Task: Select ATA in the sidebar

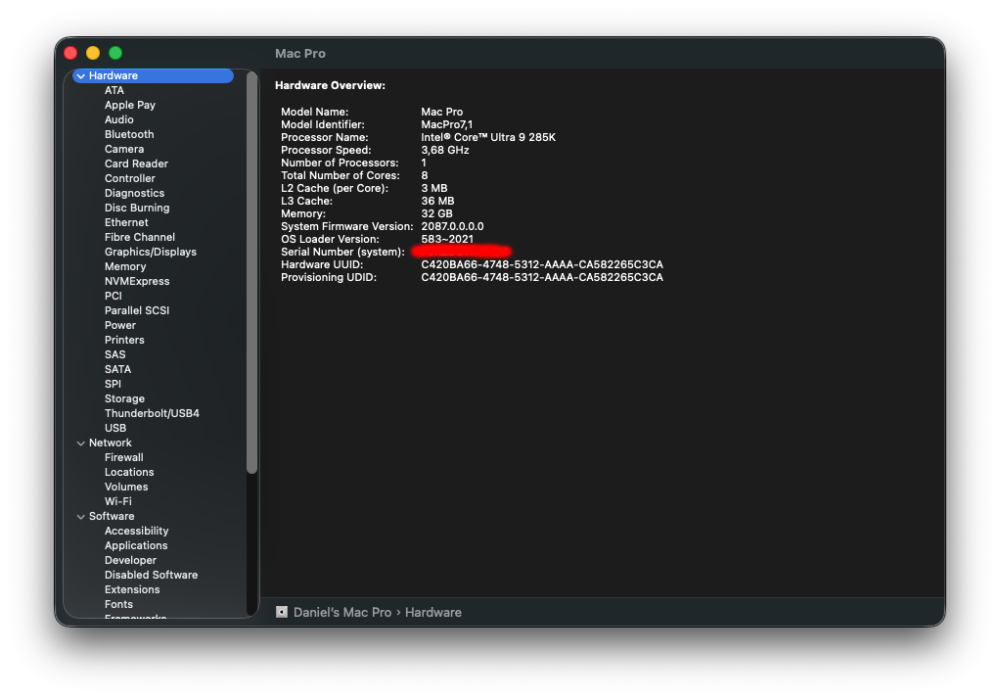Action: [x=114, y=91]
